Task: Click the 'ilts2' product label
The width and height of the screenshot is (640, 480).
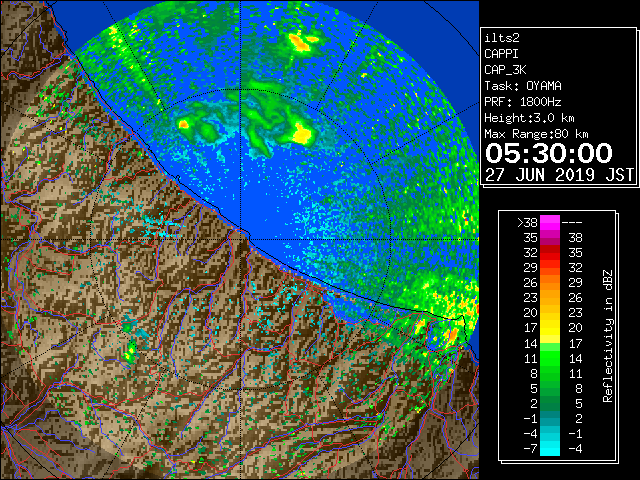Action: (502, 38)
